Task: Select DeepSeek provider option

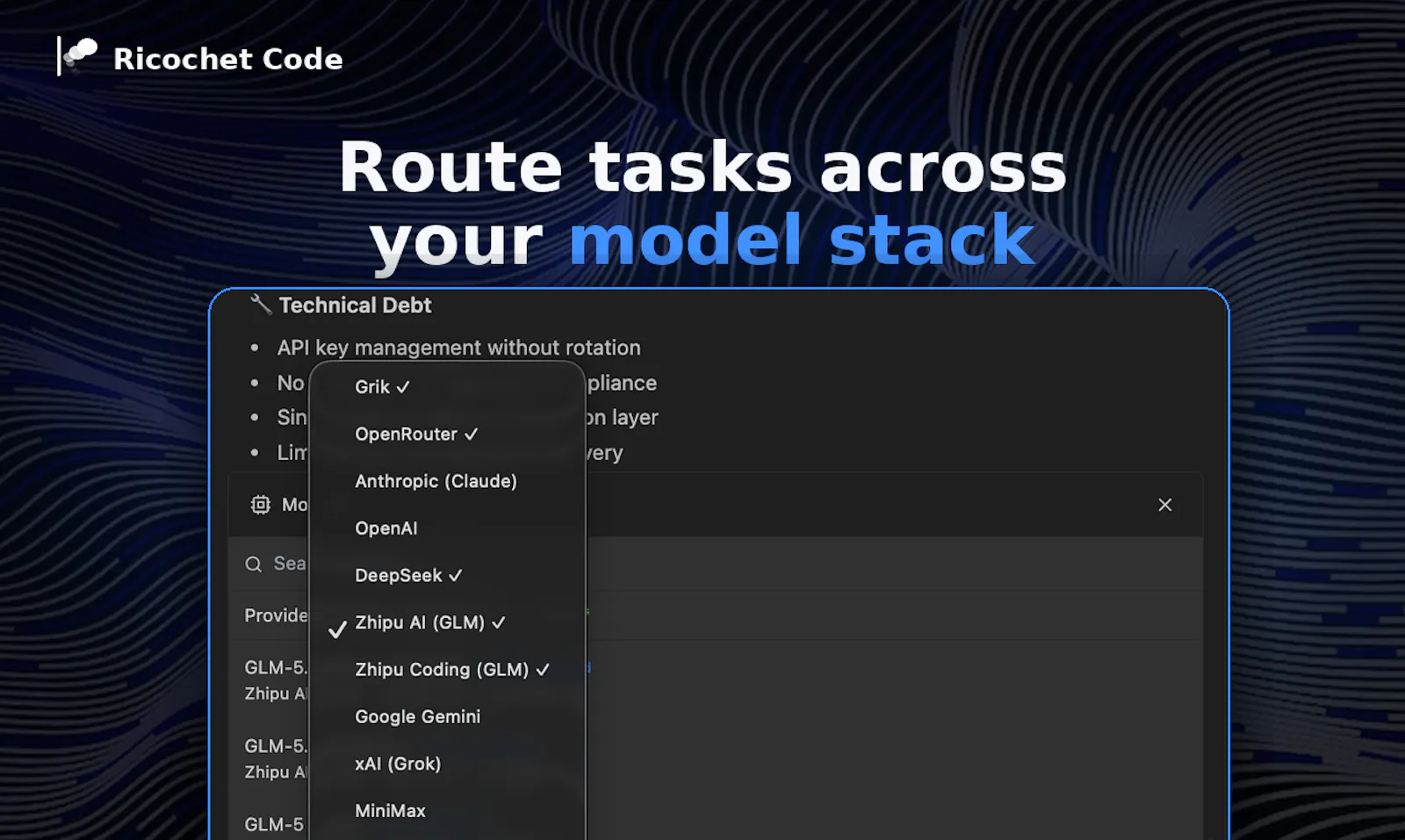Action: coord(447,576)
